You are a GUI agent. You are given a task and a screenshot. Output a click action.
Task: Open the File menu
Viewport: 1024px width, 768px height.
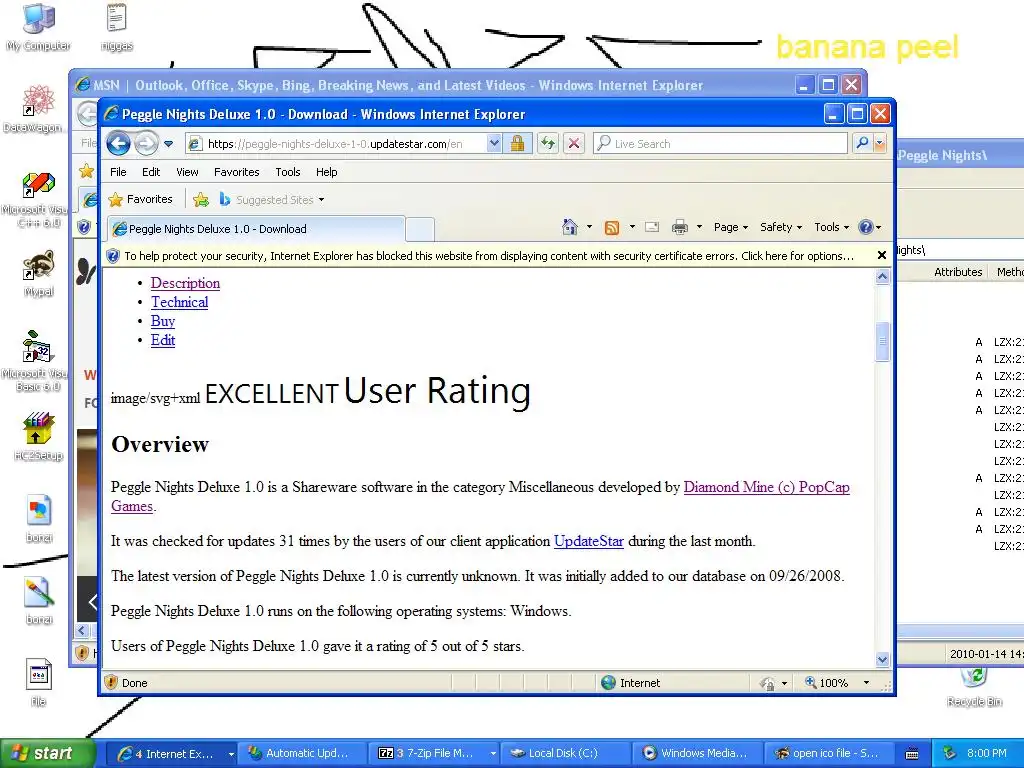[x=118, y=172]
